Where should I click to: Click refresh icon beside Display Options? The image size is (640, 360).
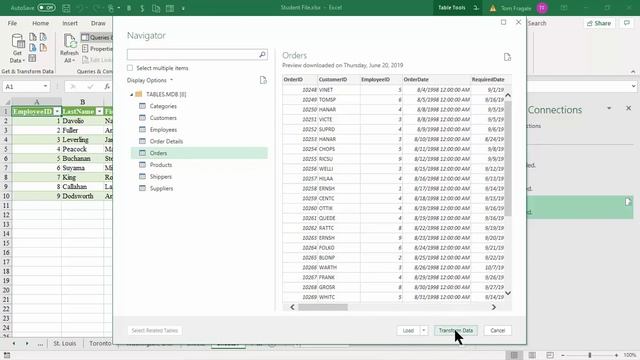[263, 80]
